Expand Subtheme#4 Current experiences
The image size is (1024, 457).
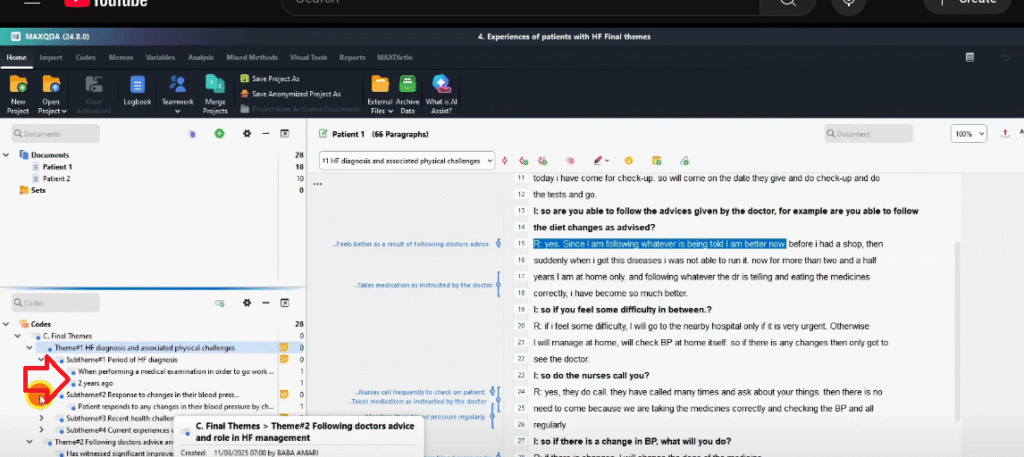pyautogui.click(x=42, y=430)
